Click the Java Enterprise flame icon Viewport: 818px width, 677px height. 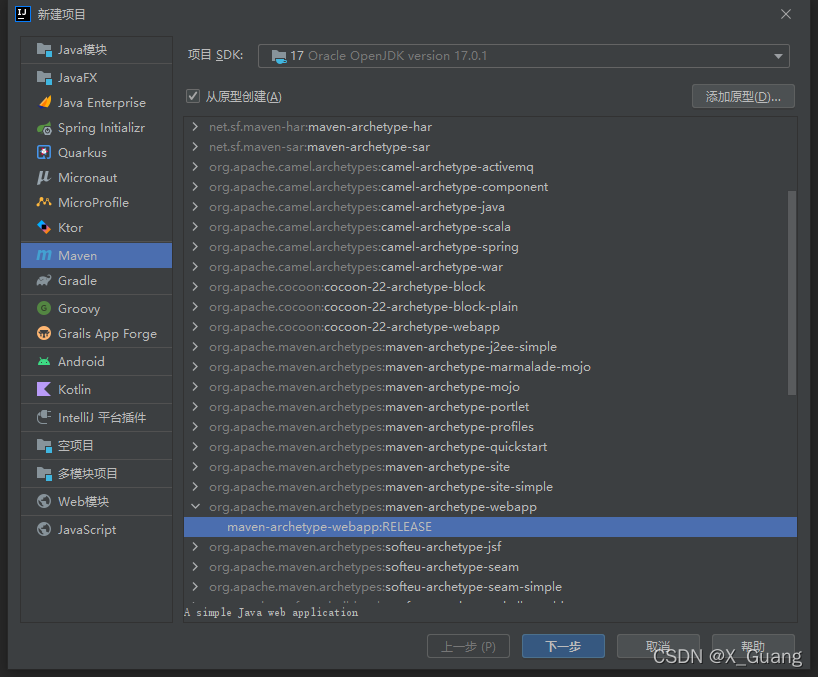45,102
